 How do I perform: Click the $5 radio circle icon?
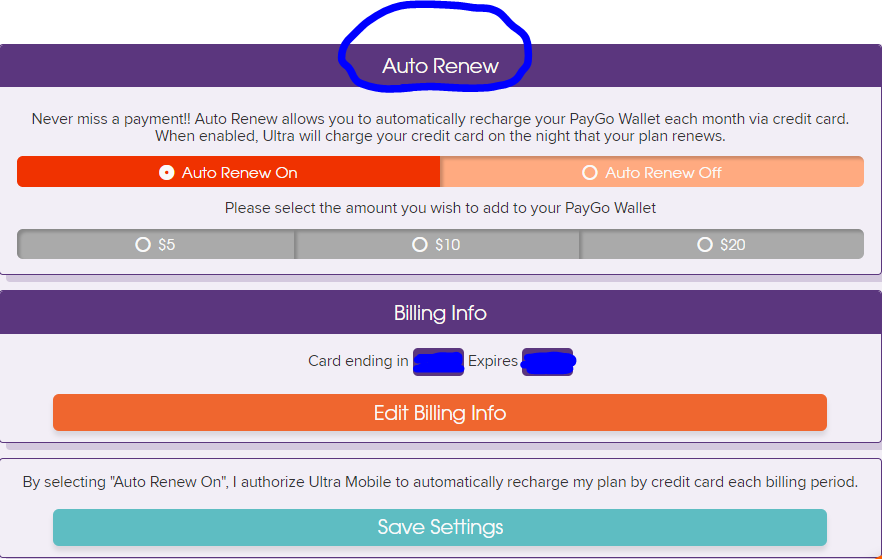143,244
